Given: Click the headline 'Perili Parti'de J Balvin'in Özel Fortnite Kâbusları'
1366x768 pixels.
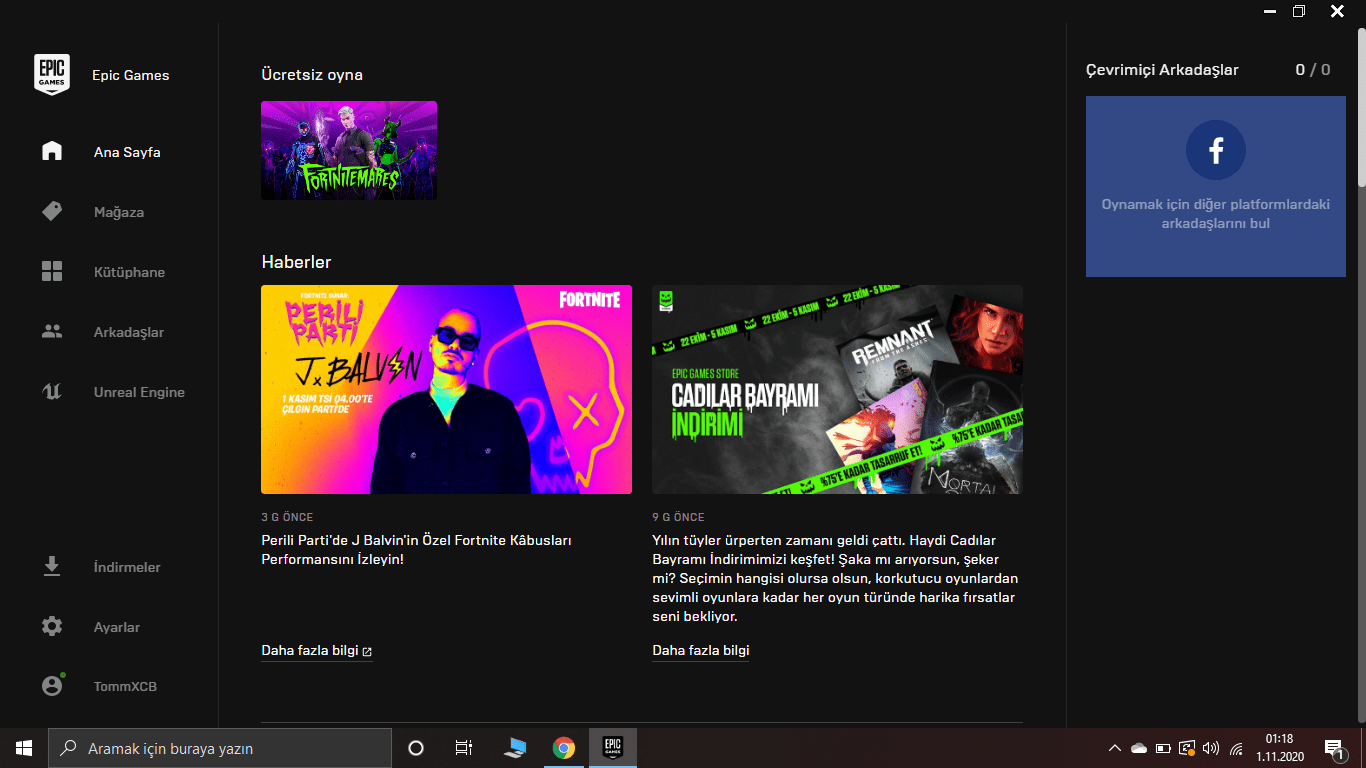Looking at the screenshot, I should pyautogui.click(x=416, y=550).
